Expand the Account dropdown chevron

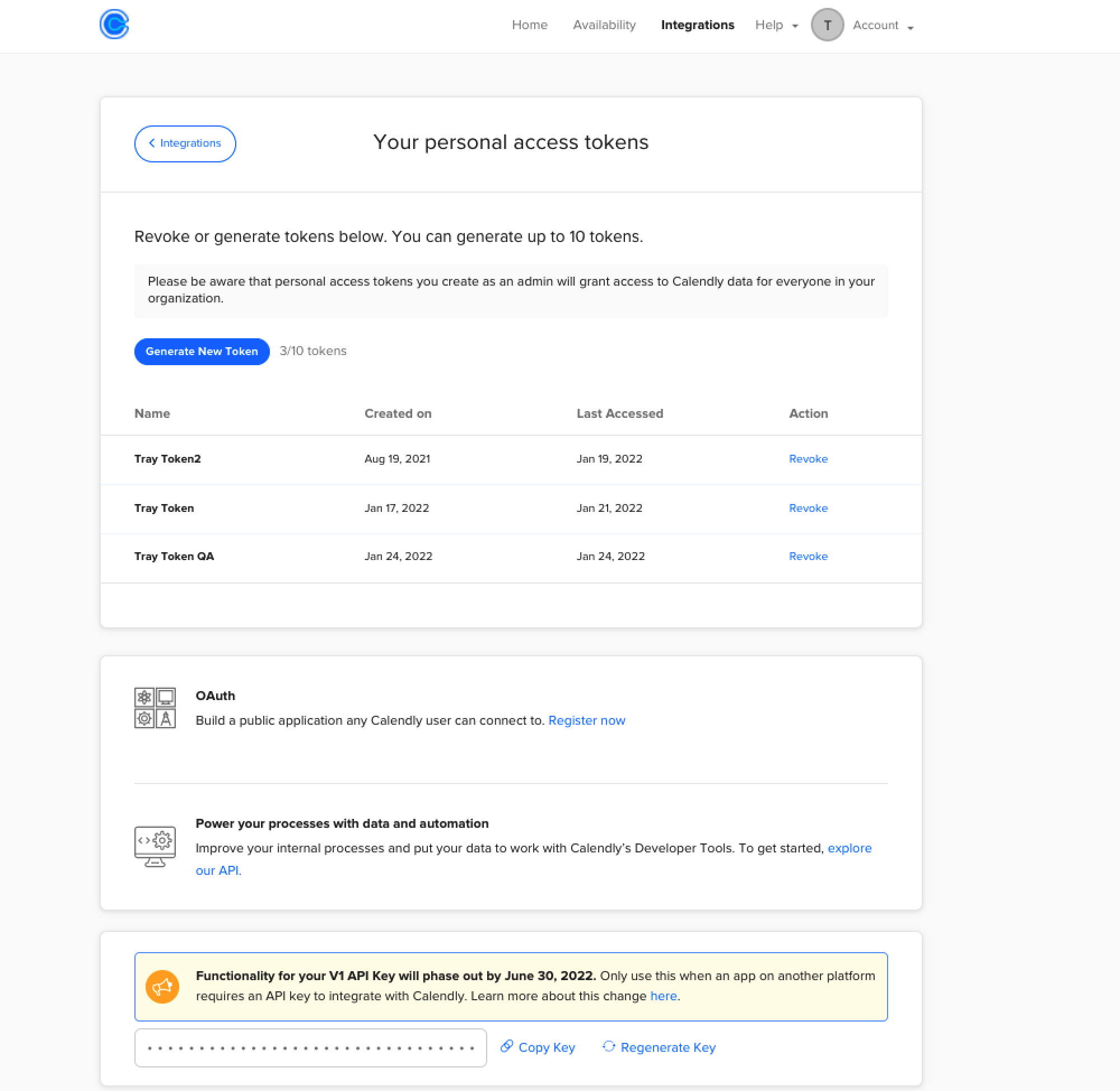(x=912, y=27)
